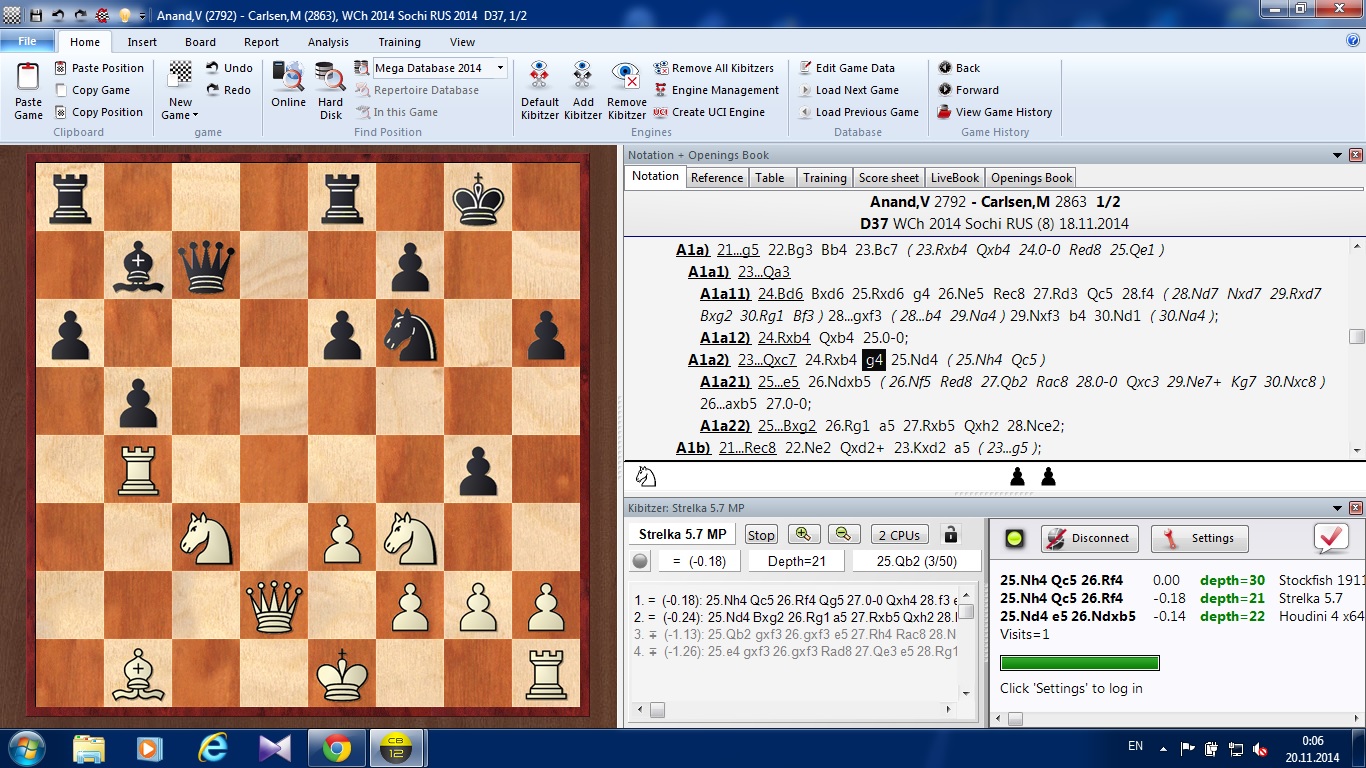Click the Default Kibitzer icon
The height and width of the screenshot is (768, 1366).
click(x=539, y=78)
